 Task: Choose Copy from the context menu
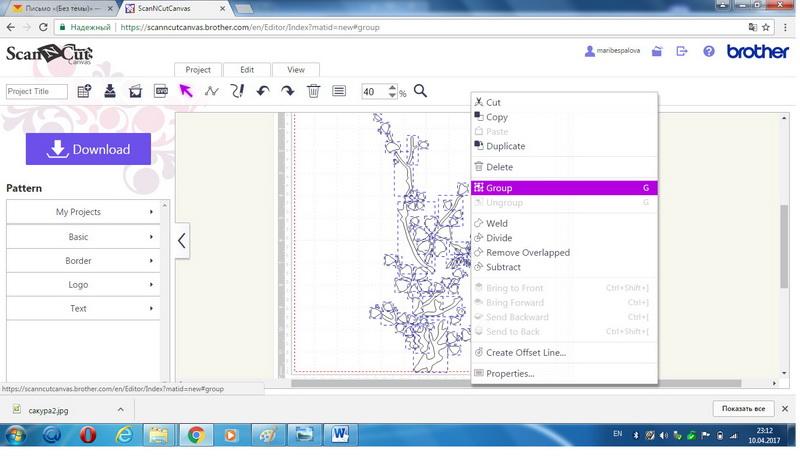[x=564, y=117]
